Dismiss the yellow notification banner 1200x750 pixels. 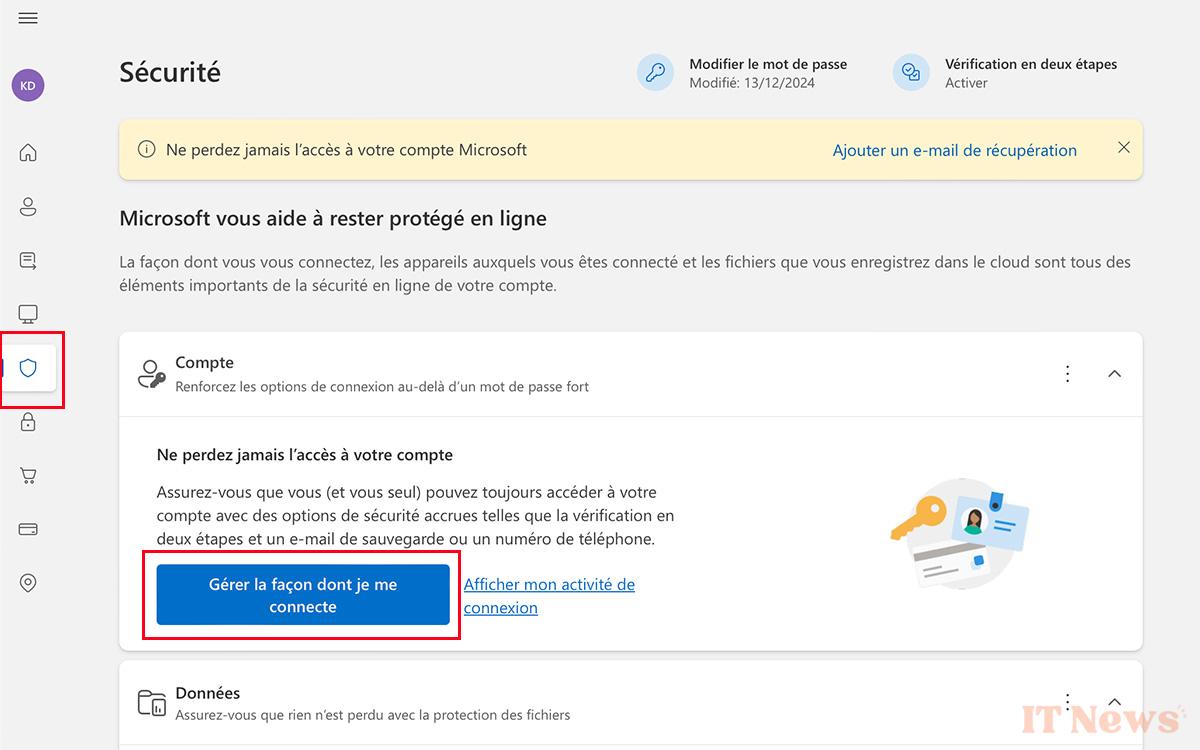[x=1124, y=148]
